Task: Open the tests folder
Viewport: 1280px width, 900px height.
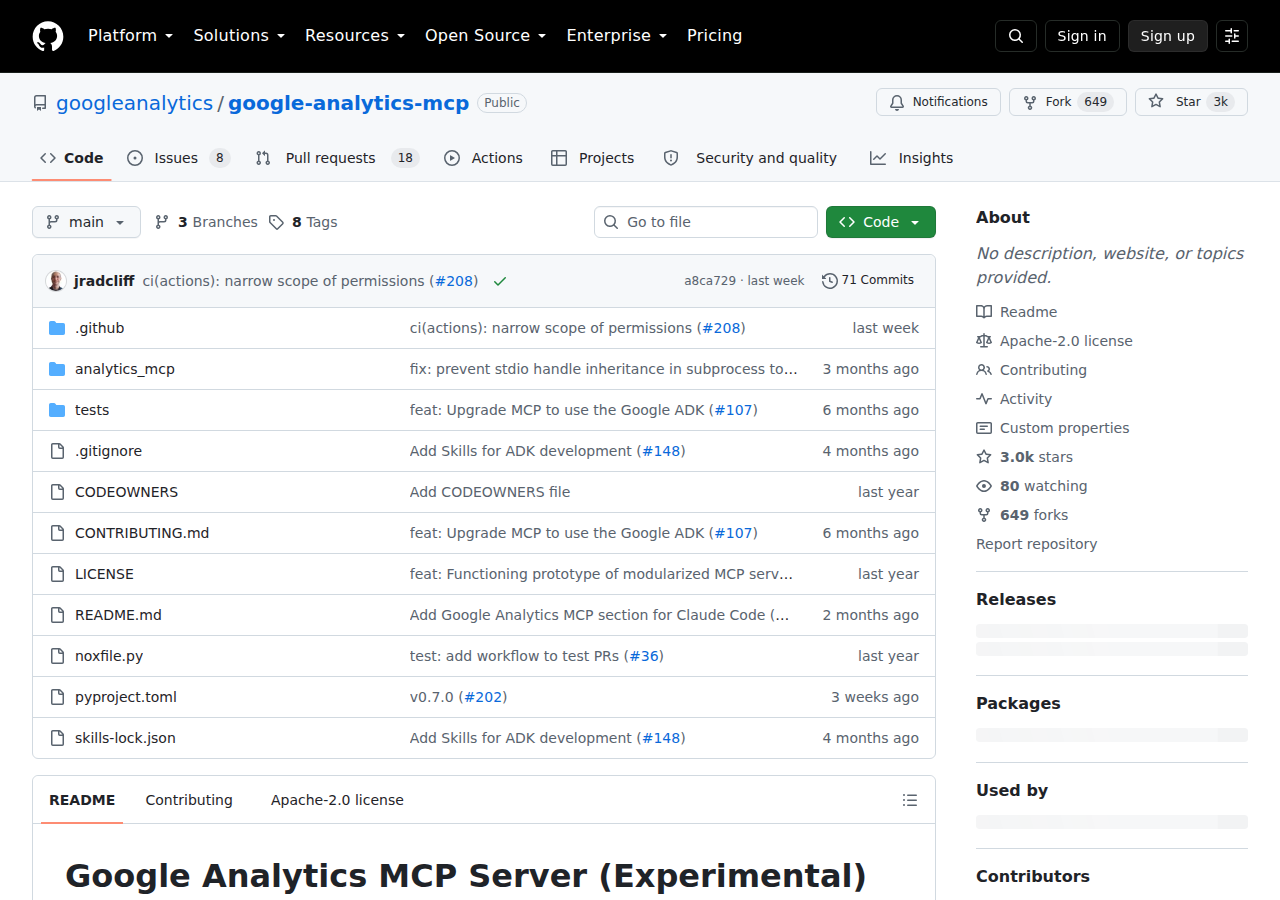Action: pyautogui.click(x=92, y=410)
